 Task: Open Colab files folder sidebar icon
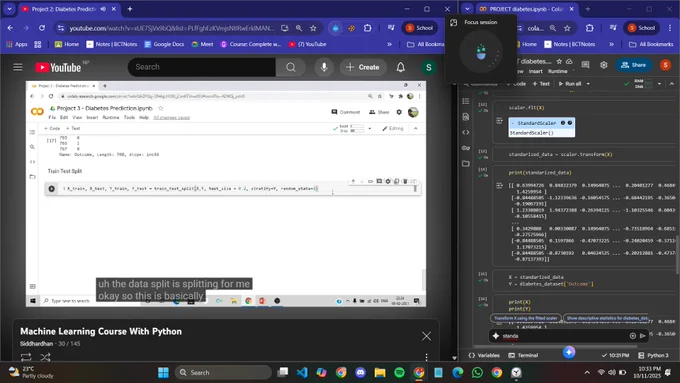466,164
